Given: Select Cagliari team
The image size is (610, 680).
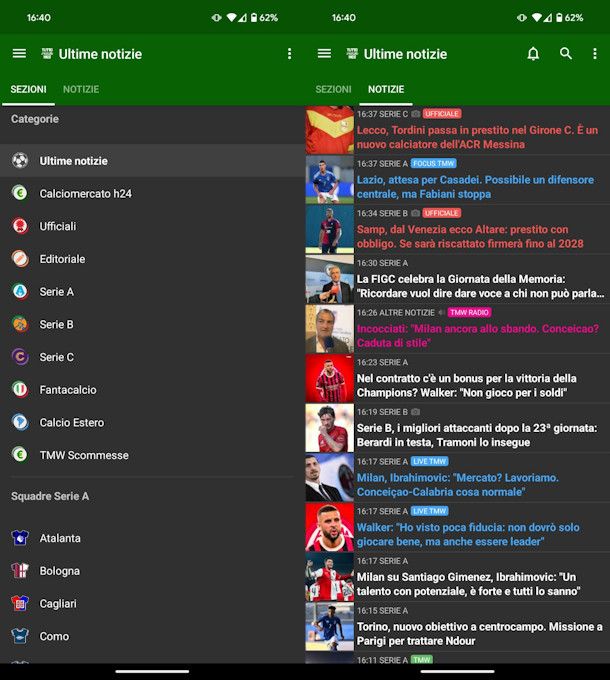Looking at the screenshot, I should [153, 603].
